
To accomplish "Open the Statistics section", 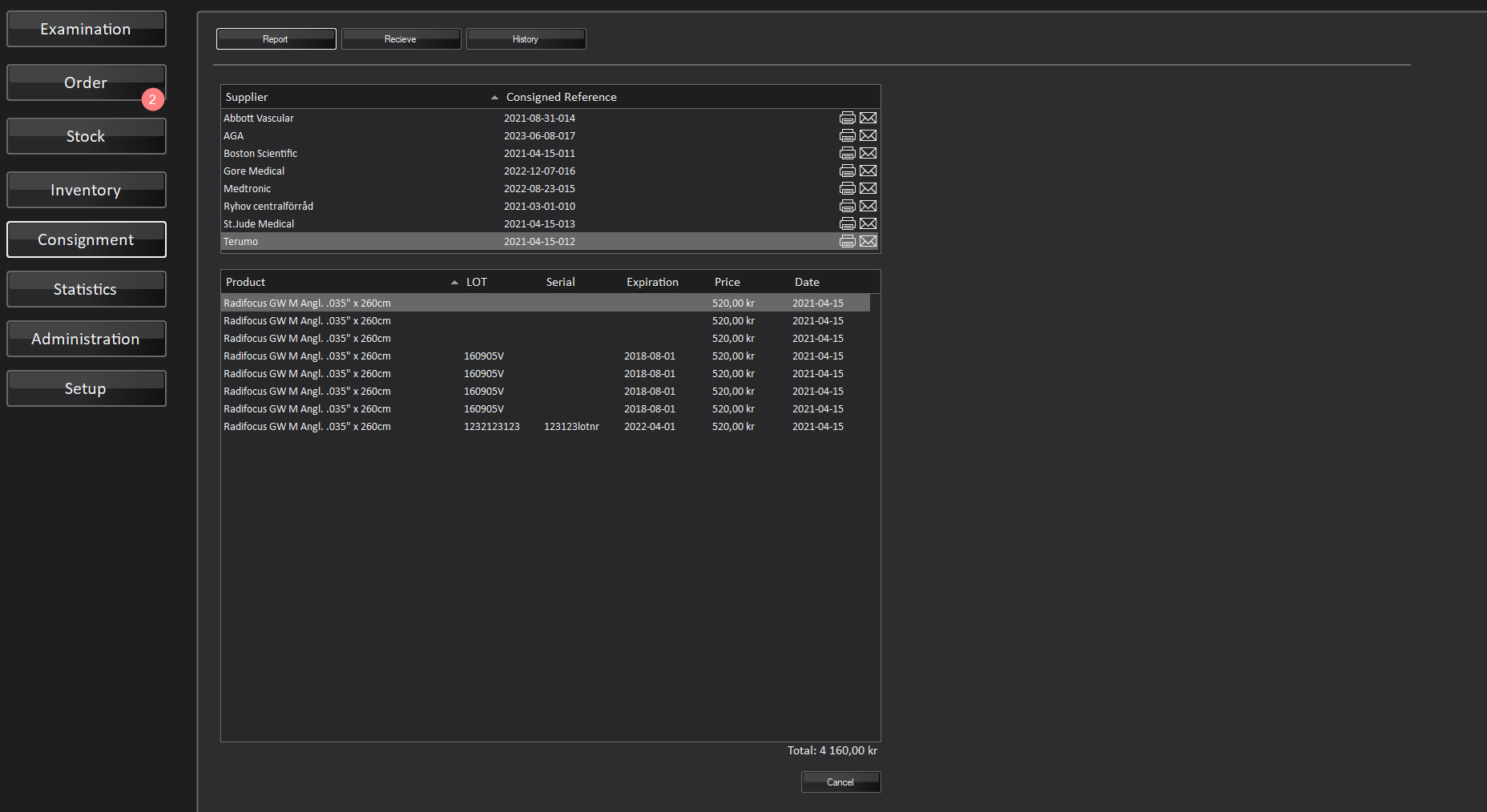I will click(x=86, y=289).
